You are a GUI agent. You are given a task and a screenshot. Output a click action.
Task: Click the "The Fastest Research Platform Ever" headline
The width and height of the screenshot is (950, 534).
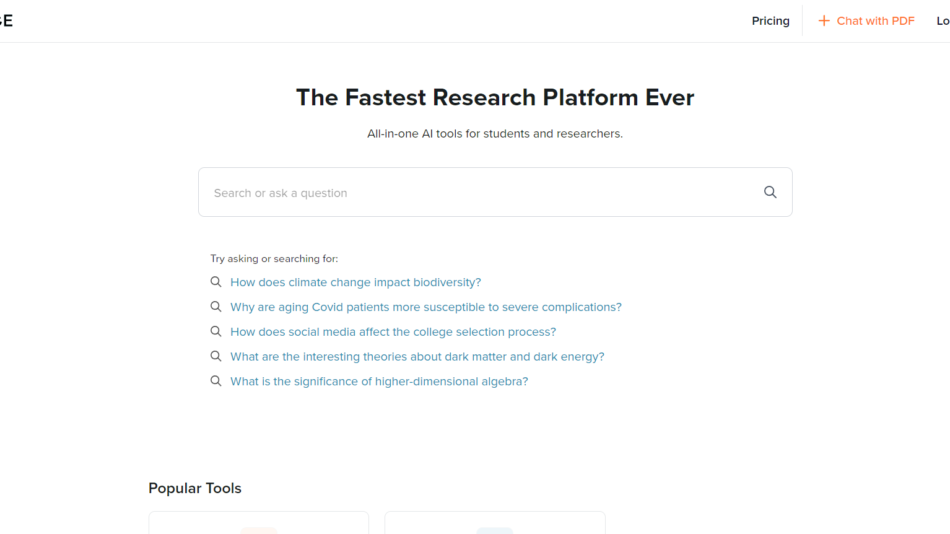(x=495, y=97)
